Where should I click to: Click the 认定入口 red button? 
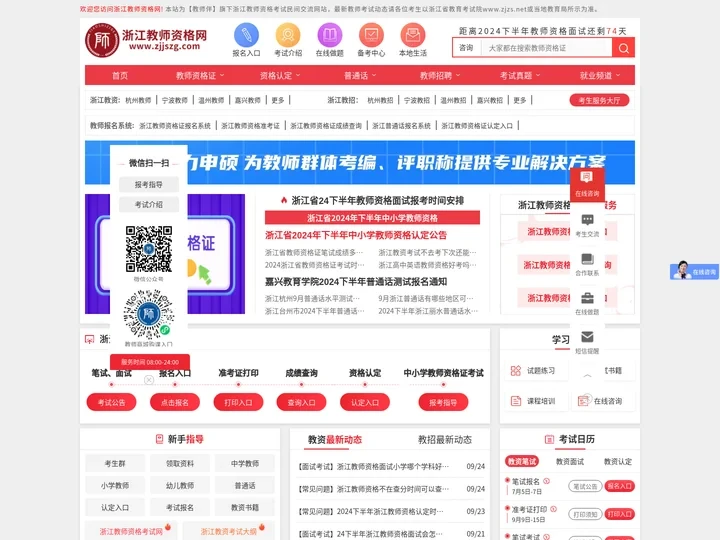point(365,402)
